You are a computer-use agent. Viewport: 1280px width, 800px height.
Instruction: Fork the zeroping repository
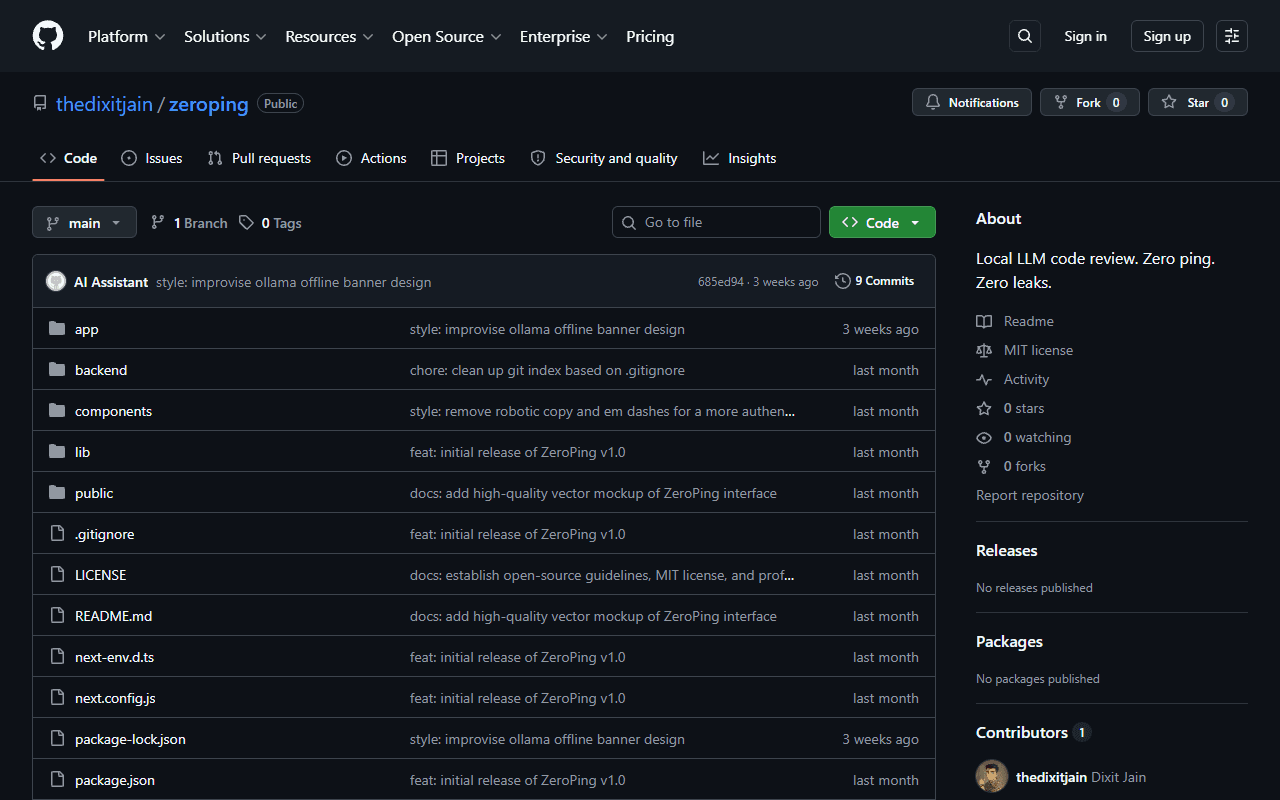[1090, 102]
